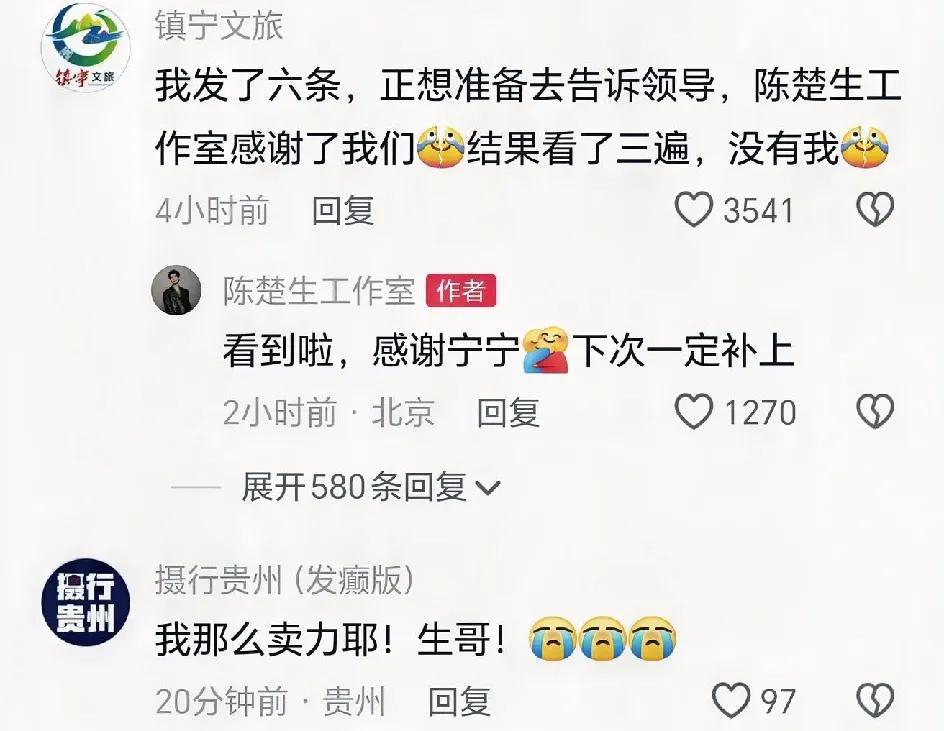944x731 pixels.
Task: Dislike the 摄行贵州 comment using broken heart
Action: point(875,700)
